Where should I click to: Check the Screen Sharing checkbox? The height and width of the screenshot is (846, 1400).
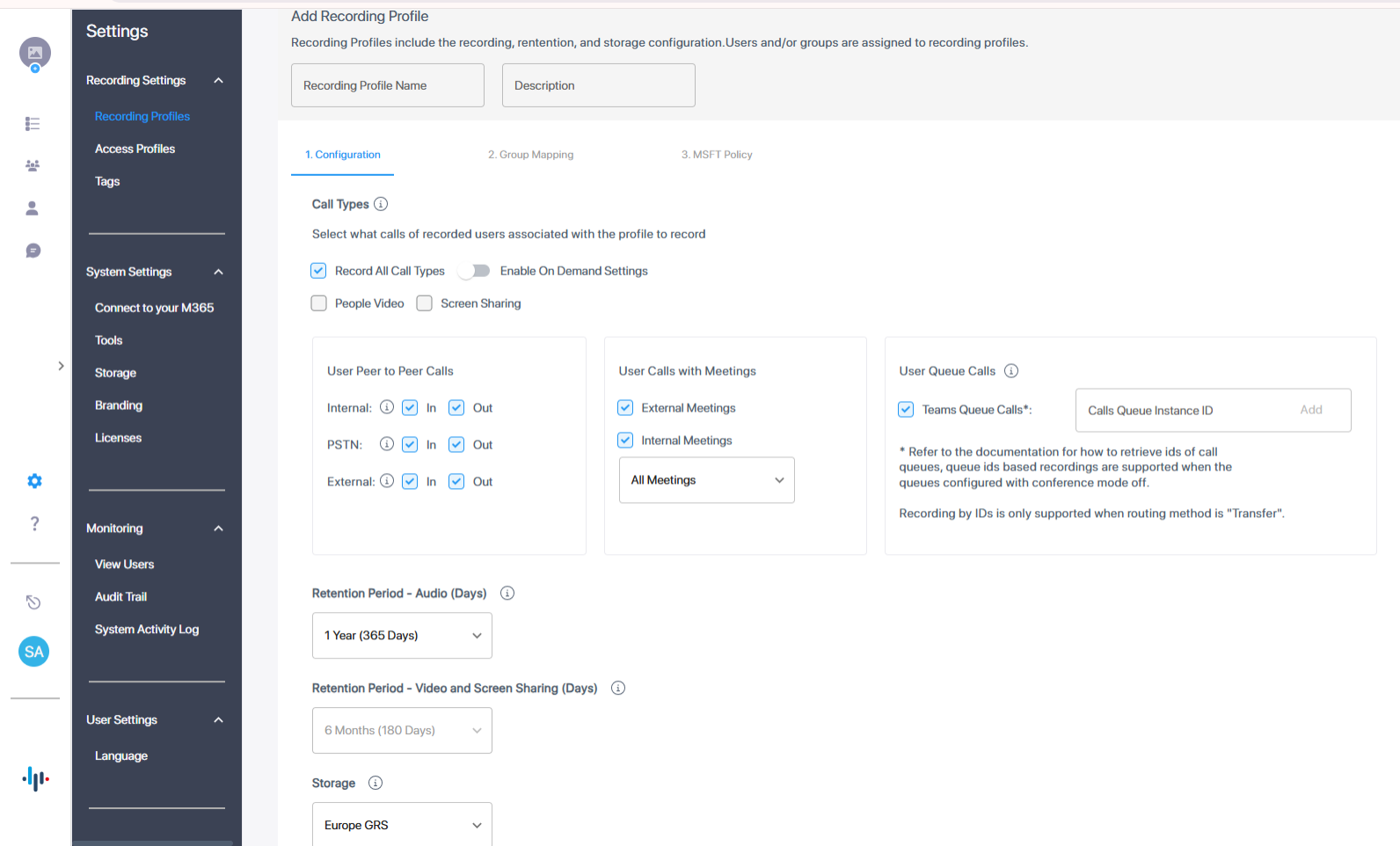click(x=425, y=303)
